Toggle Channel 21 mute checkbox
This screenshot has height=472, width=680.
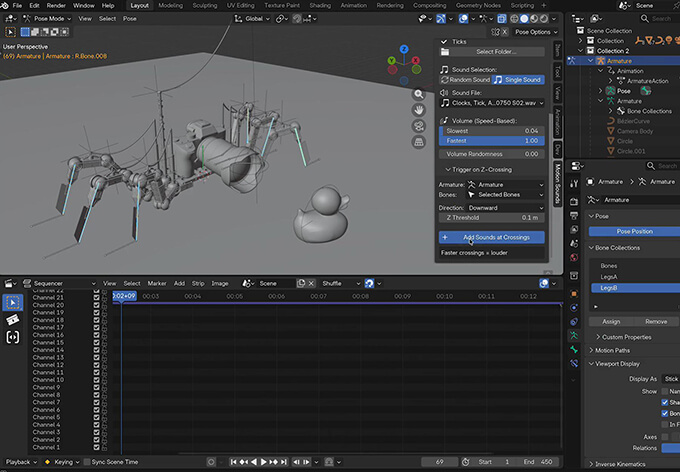(96, 297)
